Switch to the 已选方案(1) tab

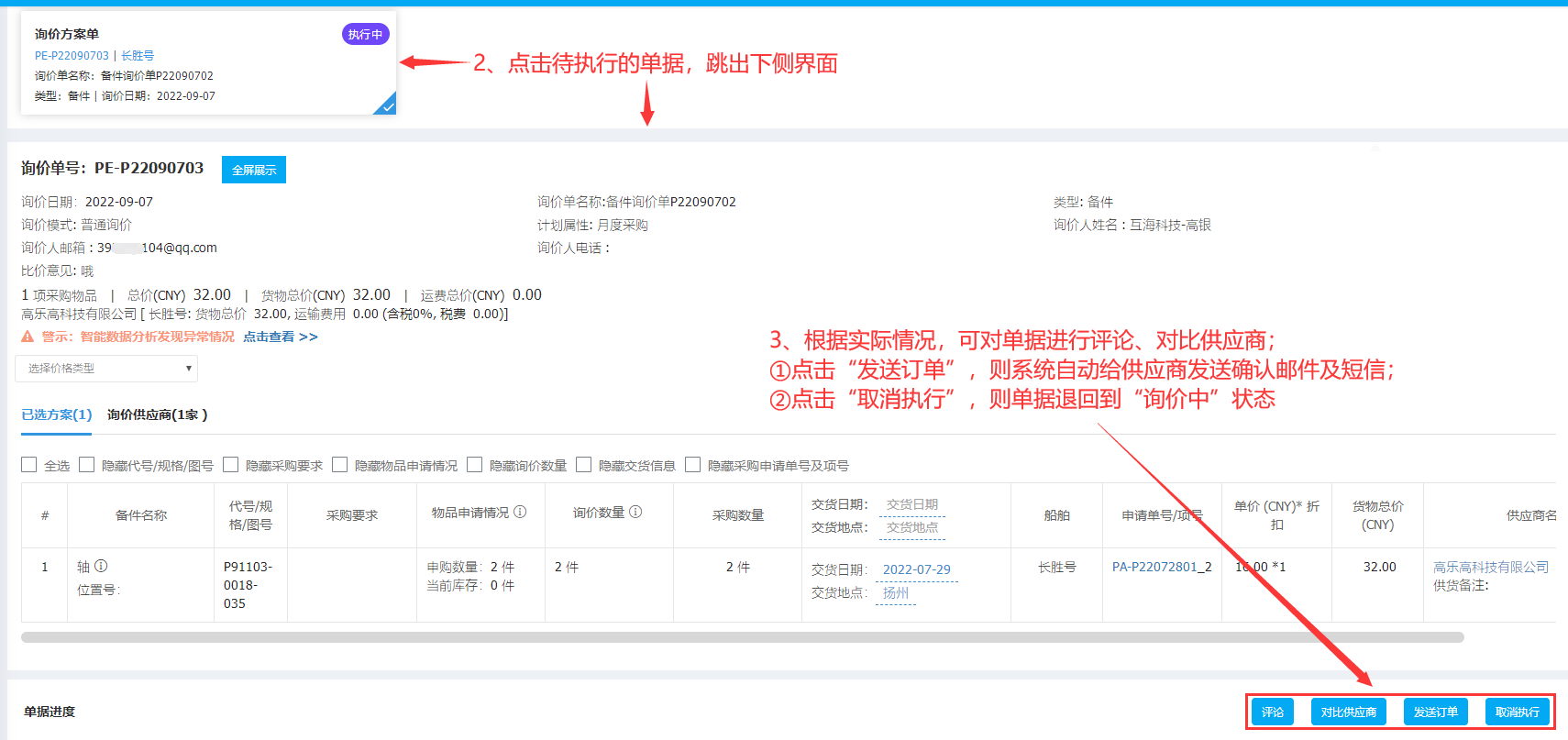point(57,414)
